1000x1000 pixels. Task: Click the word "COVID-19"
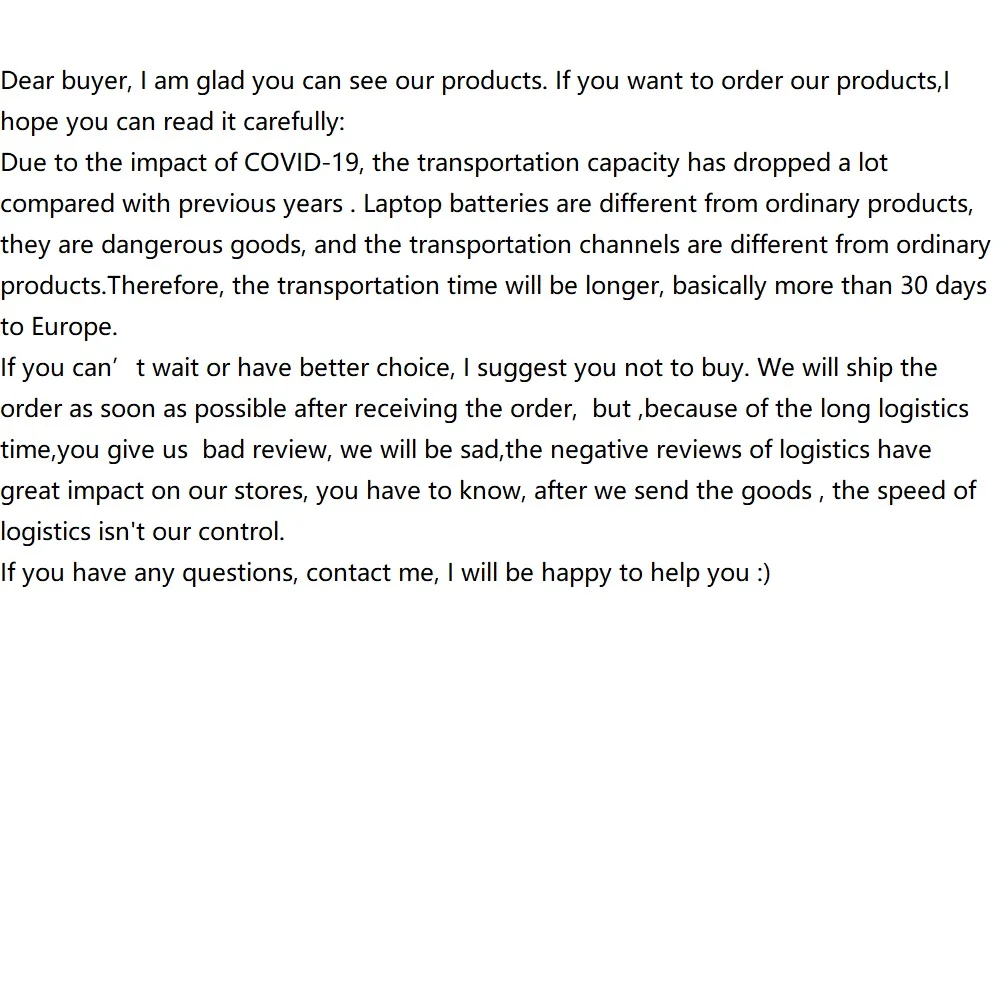pos(301,163)
